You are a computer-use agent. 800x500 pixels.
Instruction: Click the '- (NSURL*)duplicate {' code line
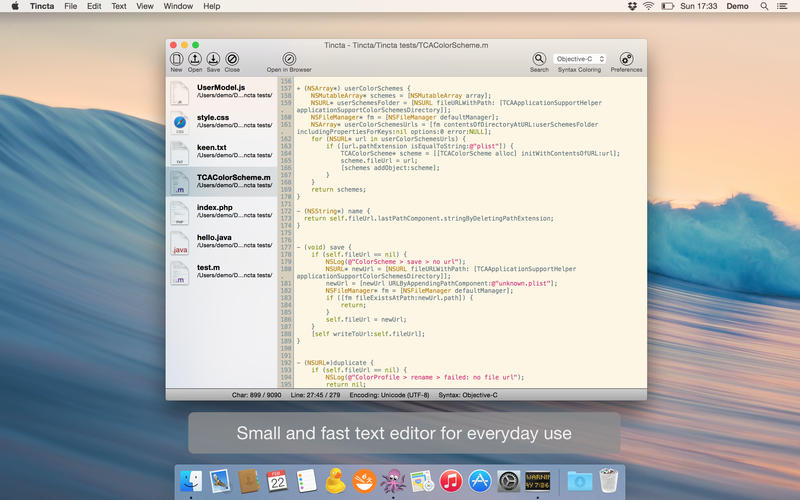coord(335,363)
